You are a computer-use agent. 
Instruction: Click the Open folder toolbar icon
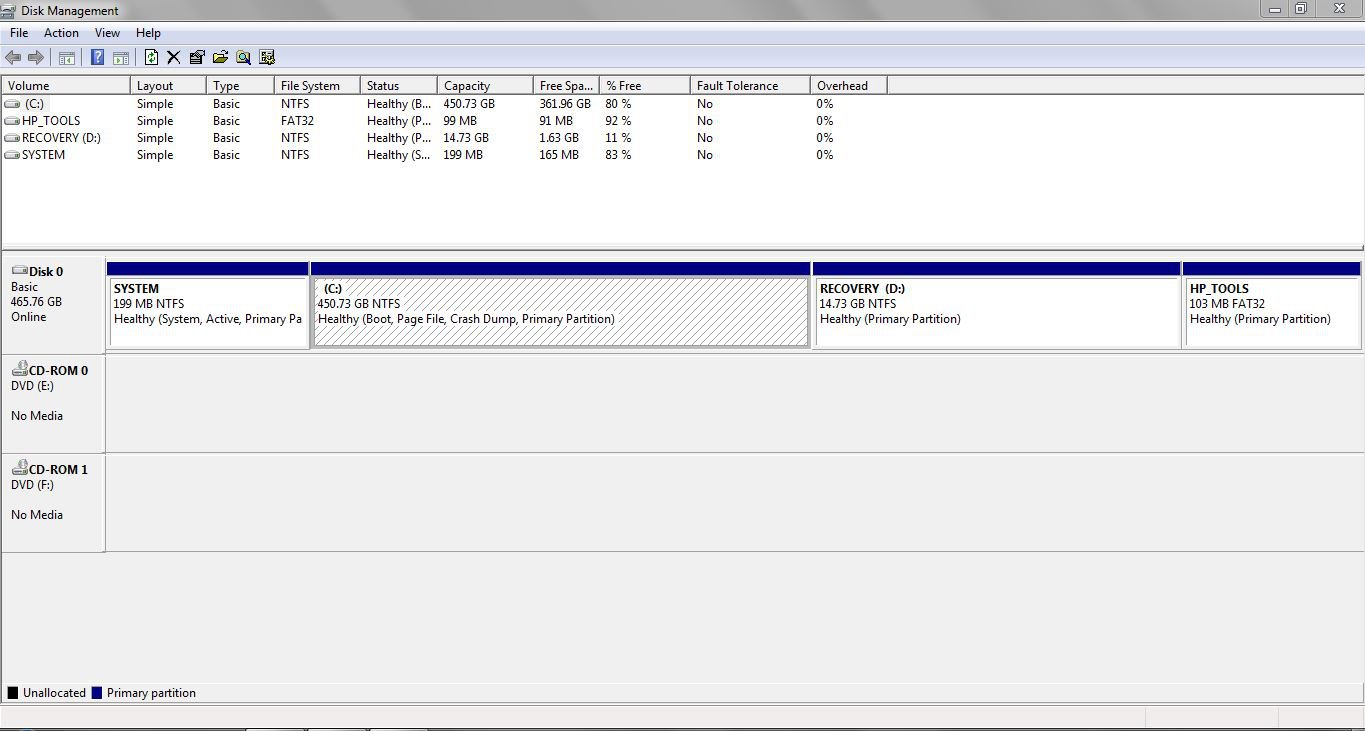(x=220, y=58)
